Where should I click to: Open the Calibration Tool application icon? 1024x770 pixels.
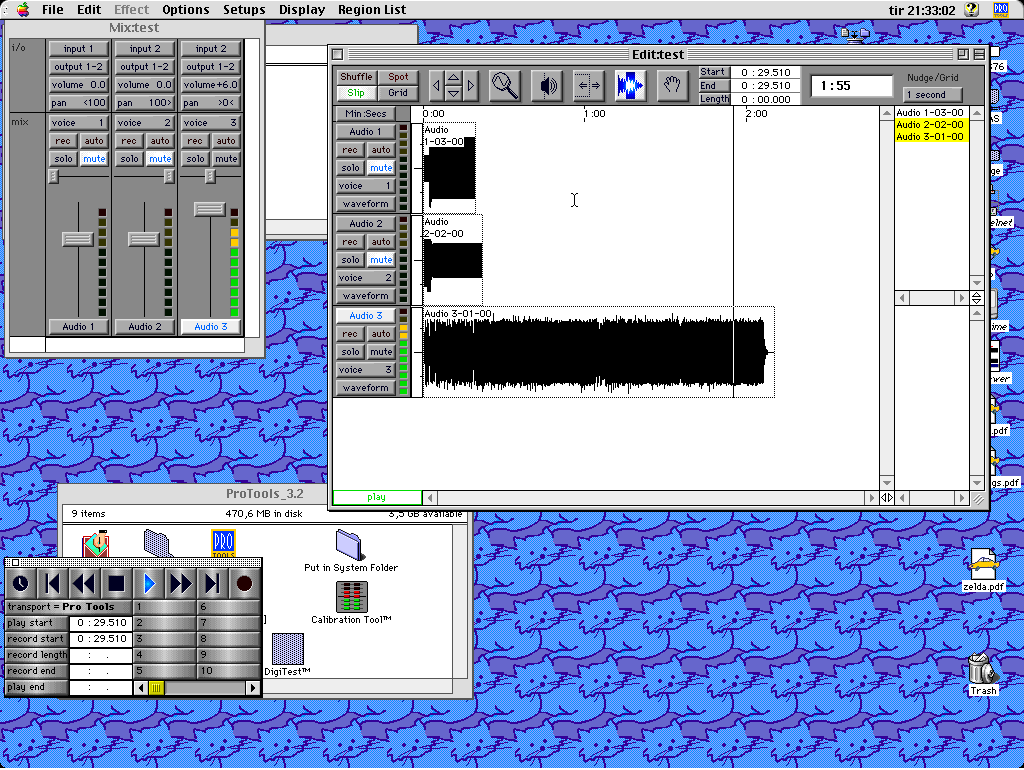[350, 598]
